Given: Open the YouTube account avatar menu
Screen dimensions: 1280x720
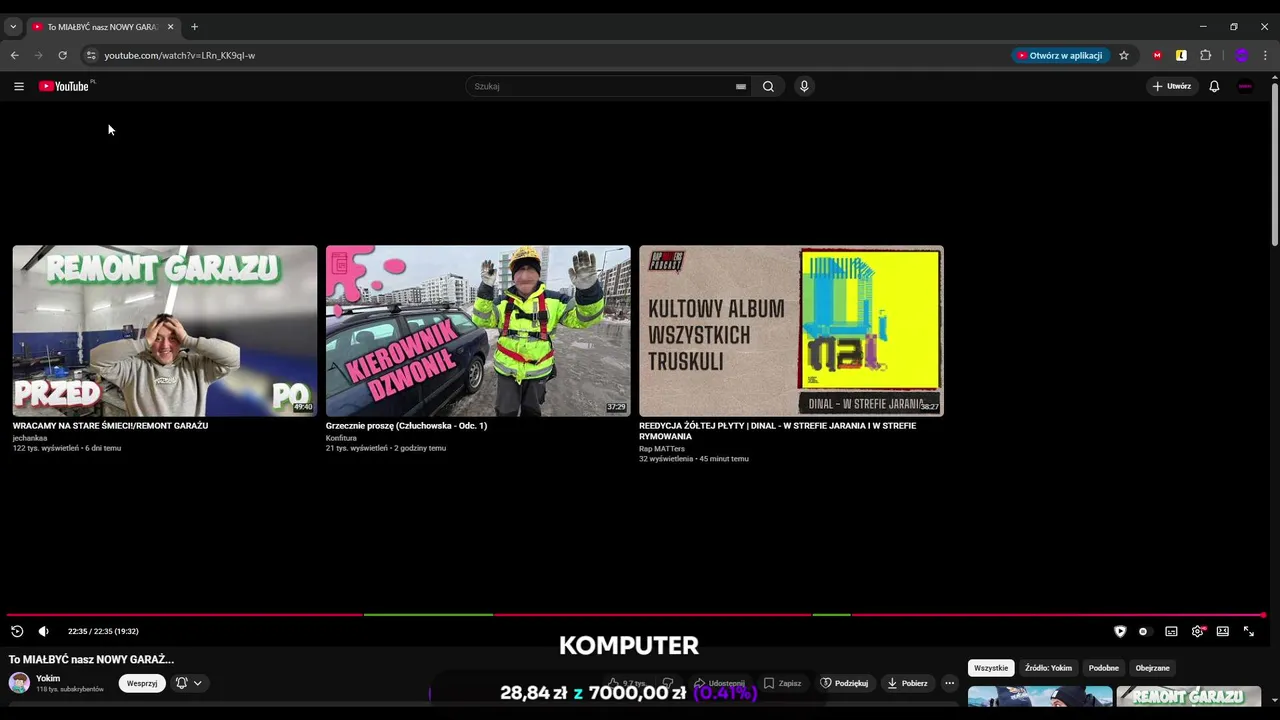Looking at the screenshot, I should (1245, 86).
